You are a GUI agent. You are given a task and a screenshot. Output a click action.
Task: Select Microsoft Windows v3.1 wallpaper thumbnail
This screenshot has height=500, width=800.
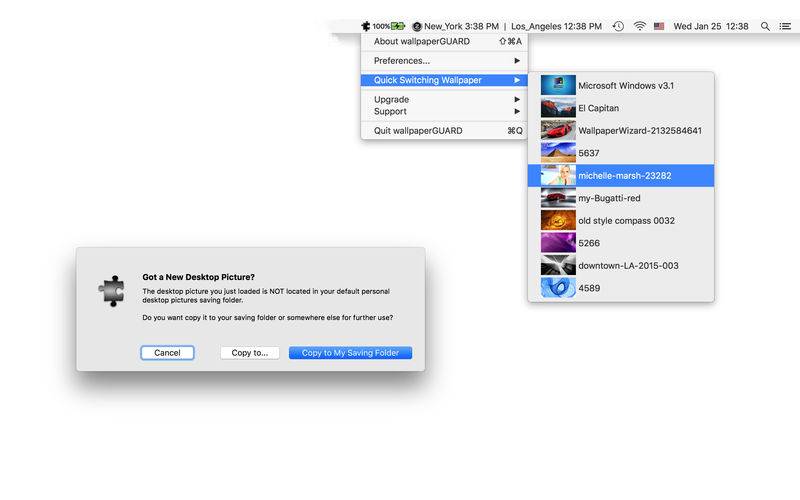[558, 85]
